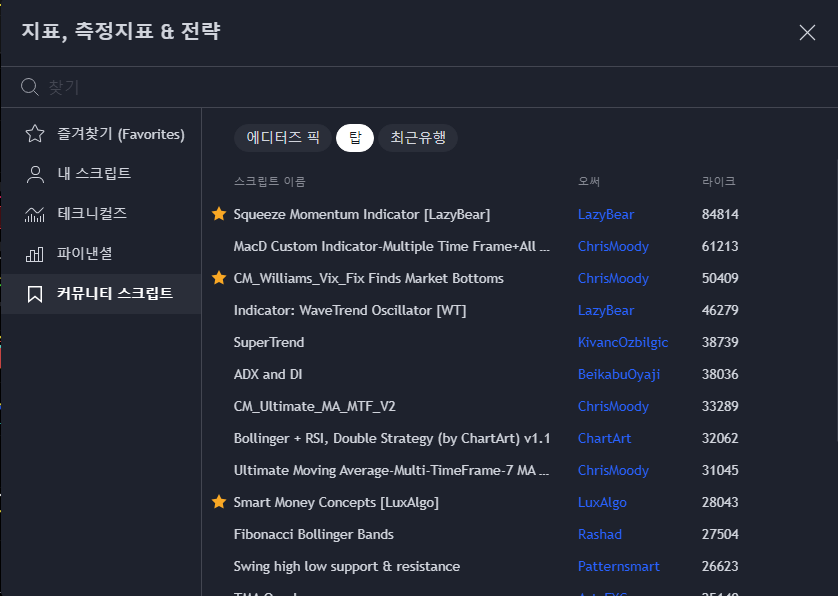Click like count 61213
Image resolution: width=838 pixels, height=596 pixels.
pyautogui.click(x=720, y=246)
